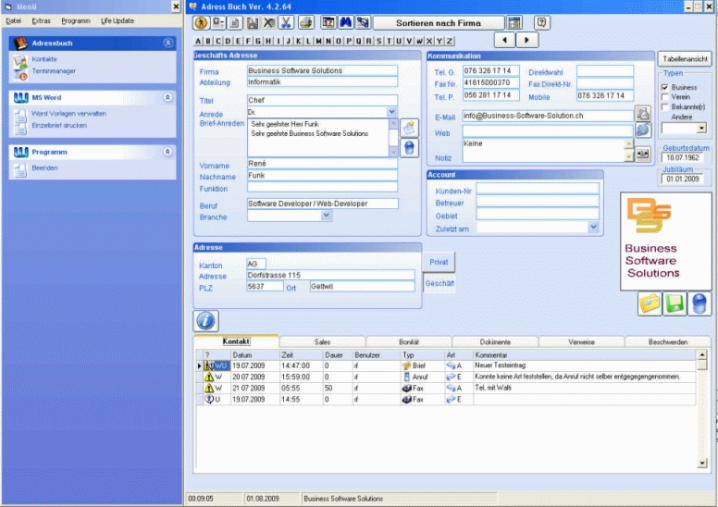718x507 pixels.
Task: Add a new Brief-Anrede with the note icon
Action: pyautogui.click(x=409, y=127)
